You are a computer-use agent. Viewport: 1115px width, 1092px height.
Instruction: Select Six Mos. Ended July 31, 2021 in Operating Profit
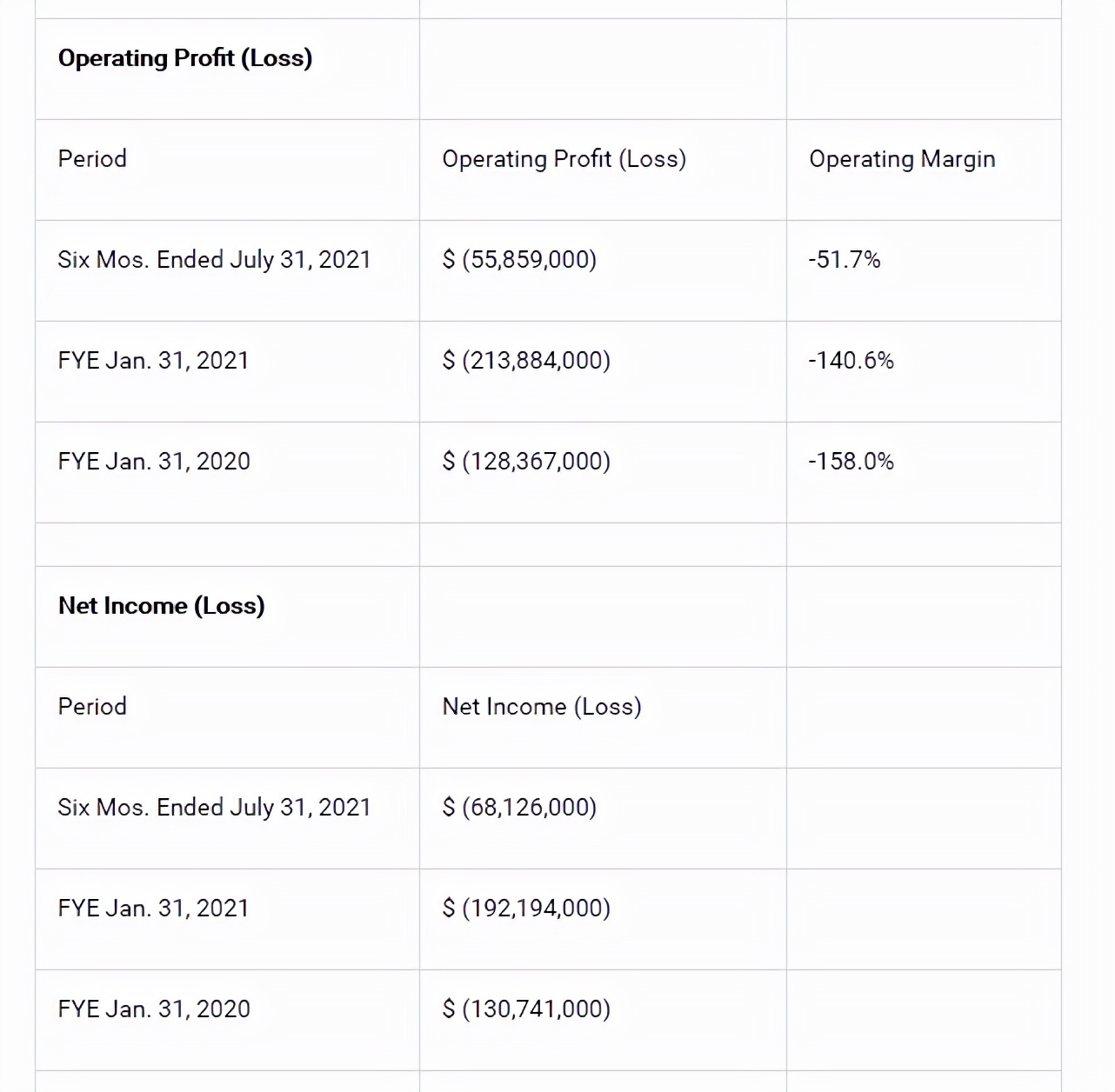(214, 260)
